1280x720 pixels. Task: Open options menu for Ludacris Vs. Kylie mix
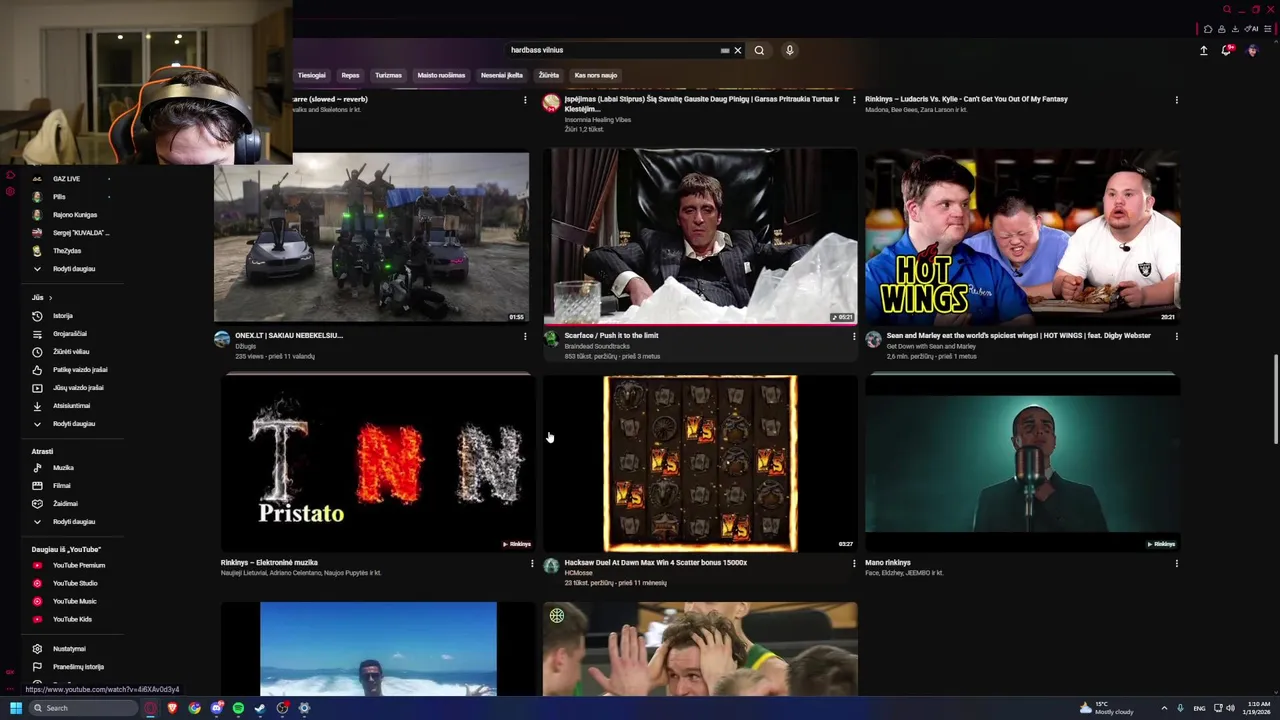click(1176, 100)
